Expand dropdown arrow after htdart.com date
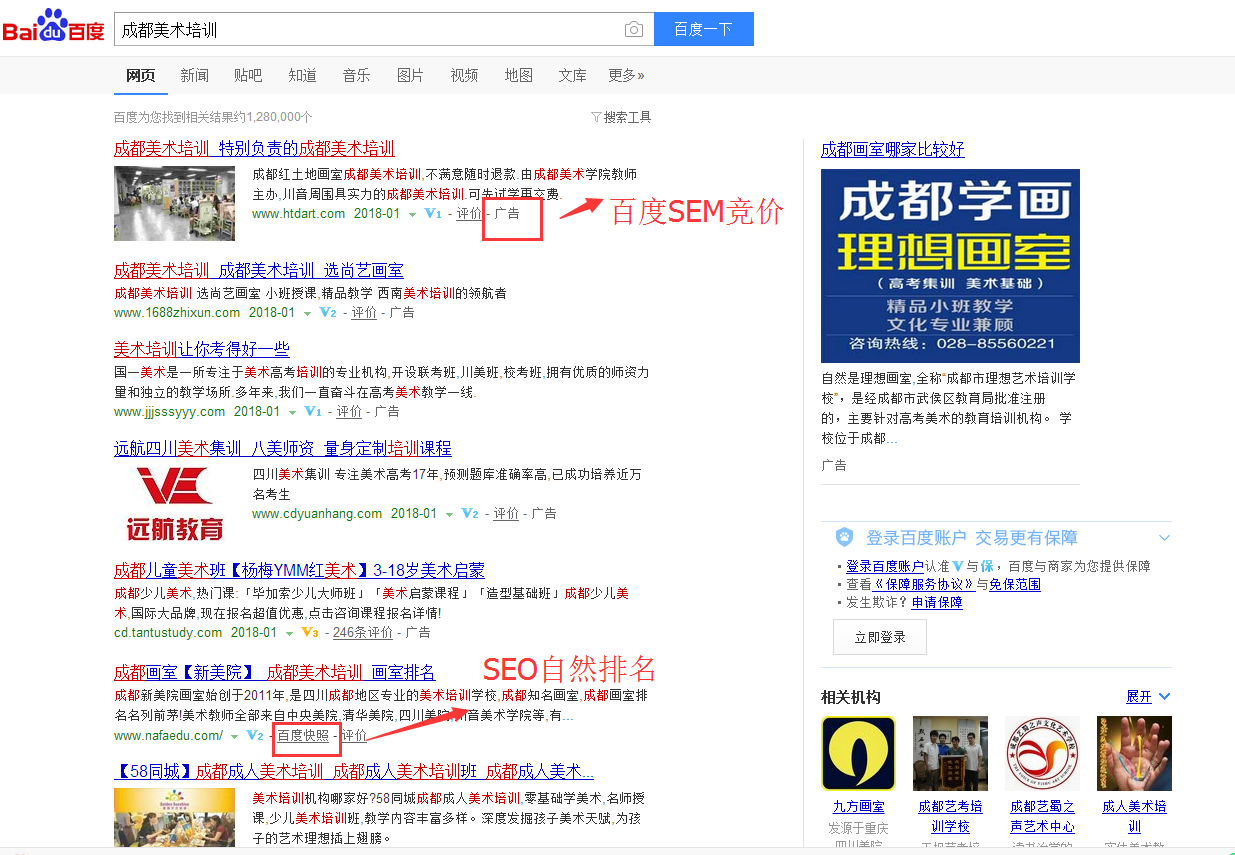The image size is (1235, 855). pos(411,215)
